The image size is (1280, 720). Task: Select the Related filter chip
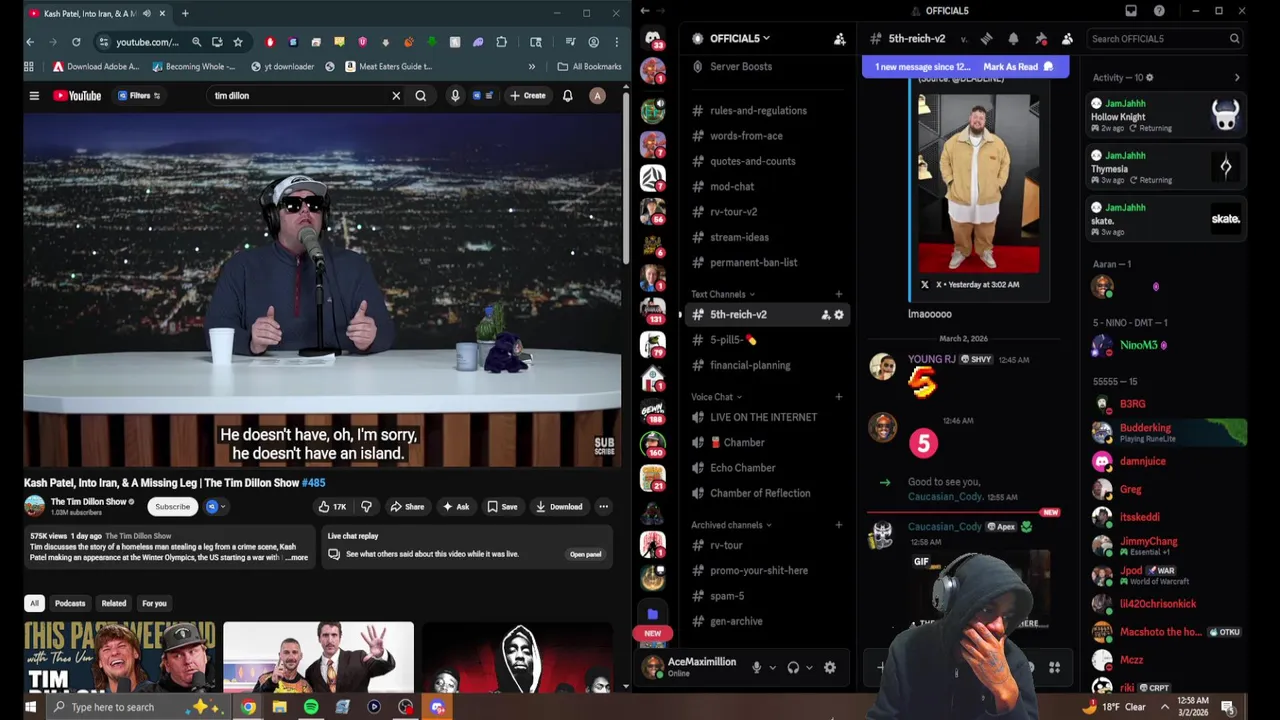114,603
